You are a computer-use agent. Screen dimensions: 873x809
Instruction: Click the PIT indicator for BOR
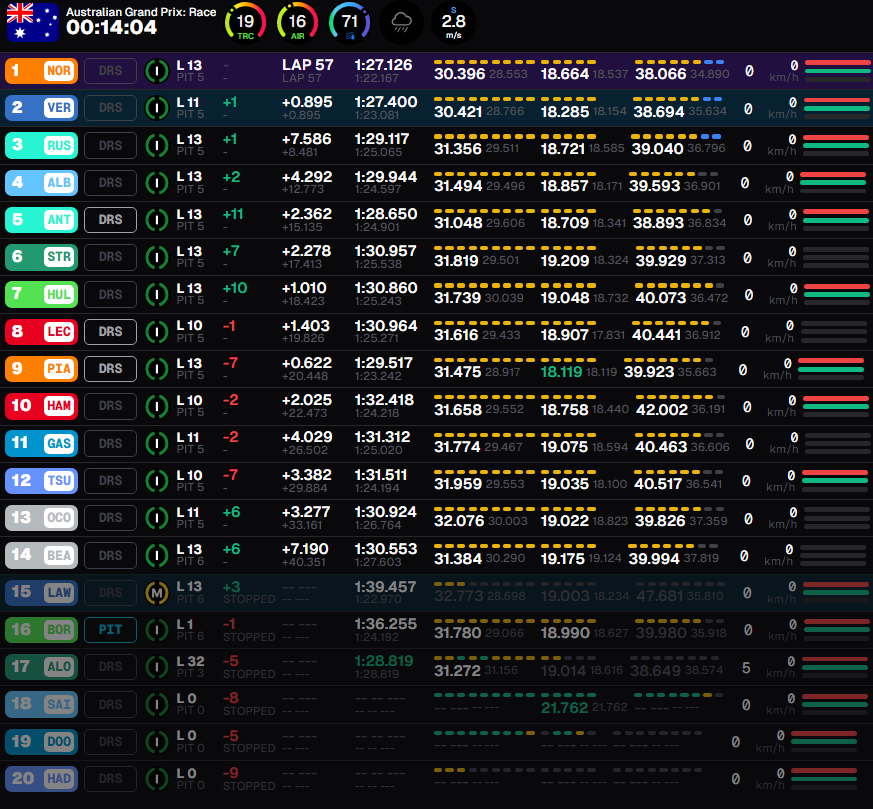click(110, 630)
